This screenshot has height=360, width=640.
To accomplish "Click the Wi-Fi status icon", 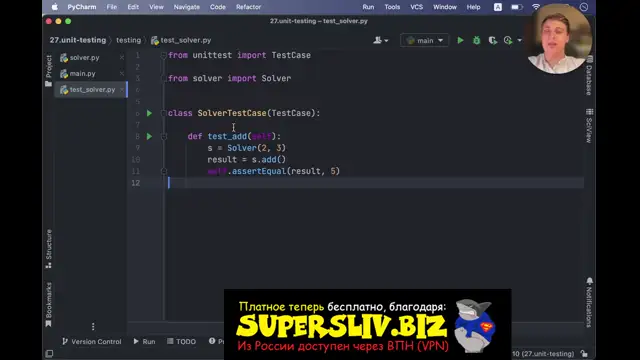I will [x=536, y=7].
